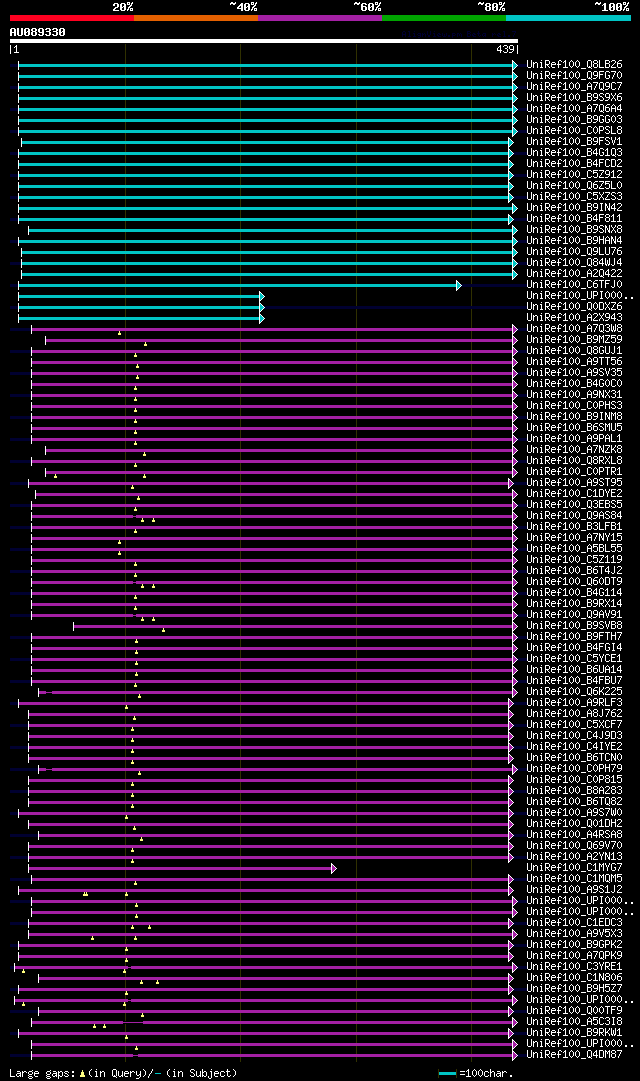Click the orange ~40% legend segment
The height and width of the screenshot is (1081, 640).
196,18
